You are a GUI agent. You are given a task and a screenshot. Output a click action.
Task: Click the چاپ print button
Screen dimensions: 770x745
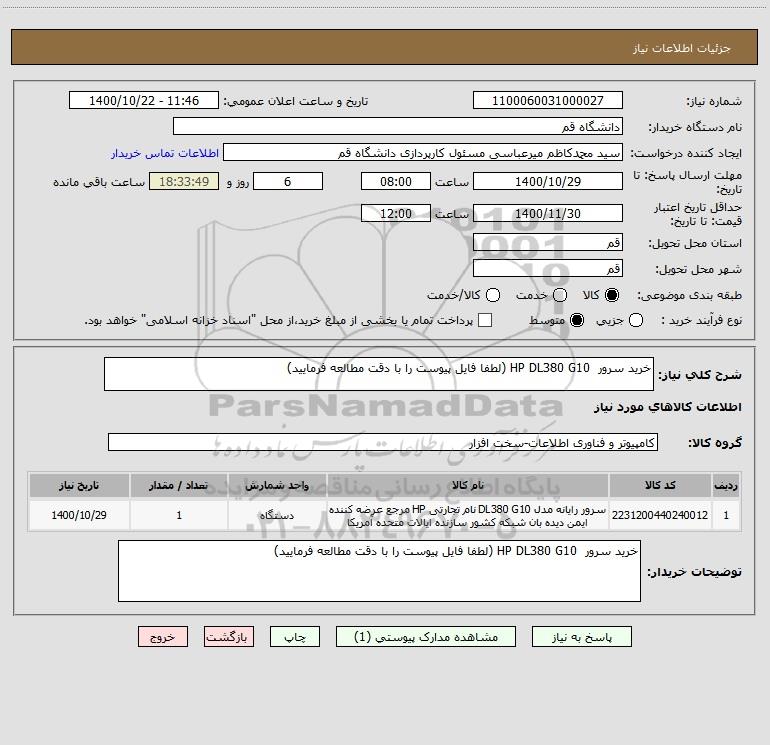(x=295, y=636)
